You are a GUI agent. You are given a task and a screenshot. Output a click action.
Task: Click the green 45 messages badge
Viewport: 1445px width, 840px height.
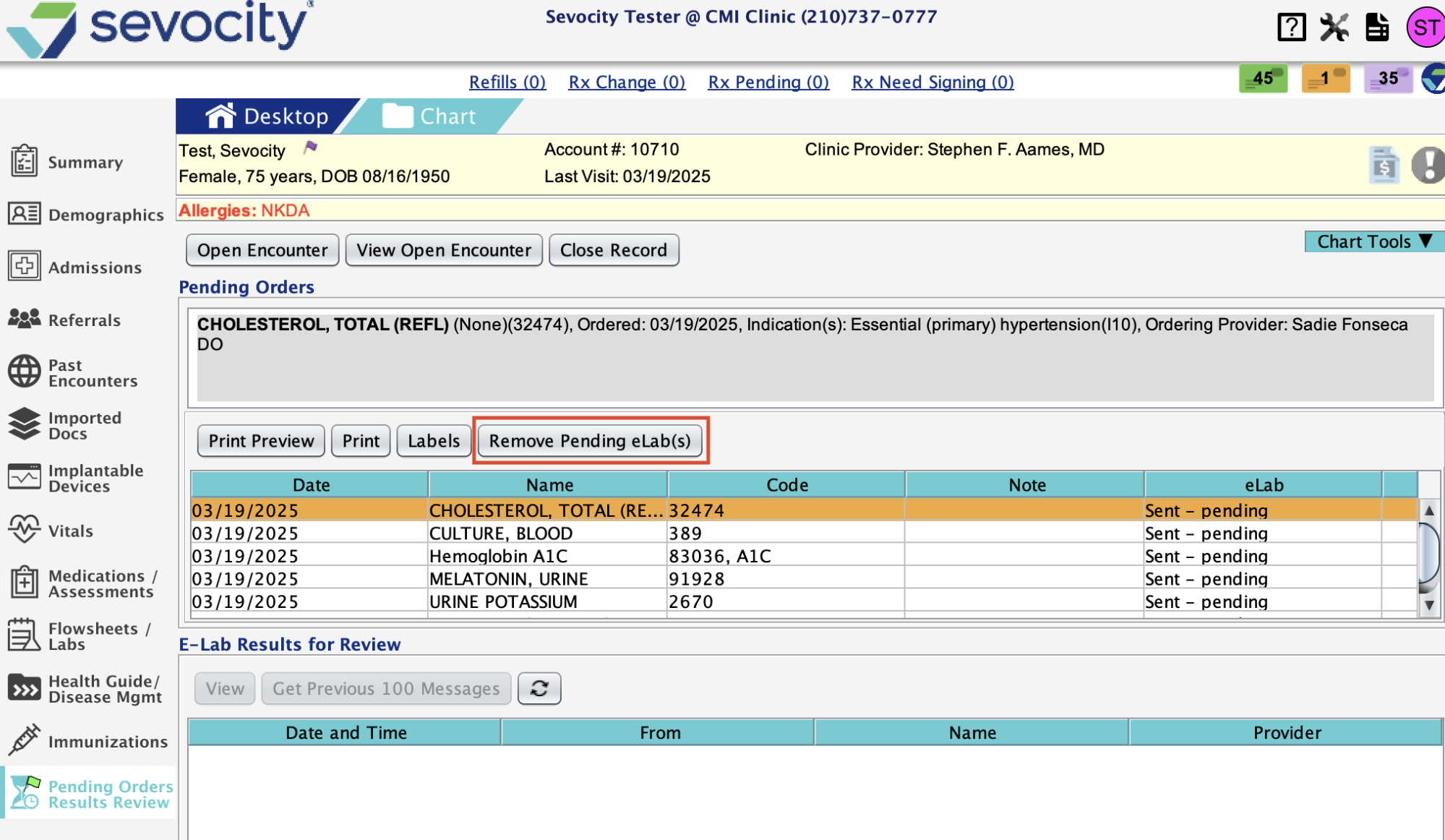(x=1263, y=78)
